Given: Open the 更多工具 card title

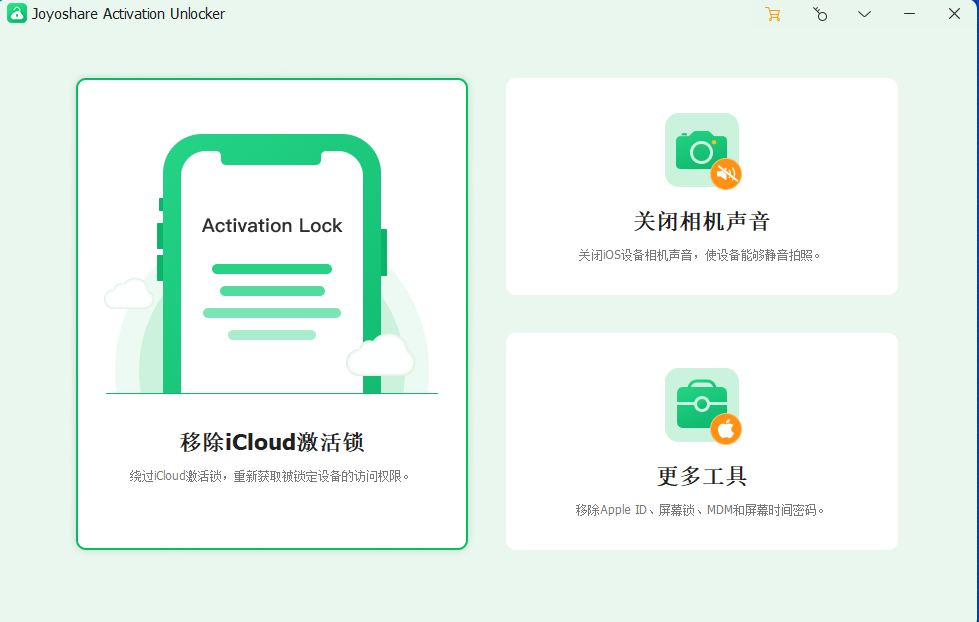Looking at the screenshot, I should click(x=702, y=476).
